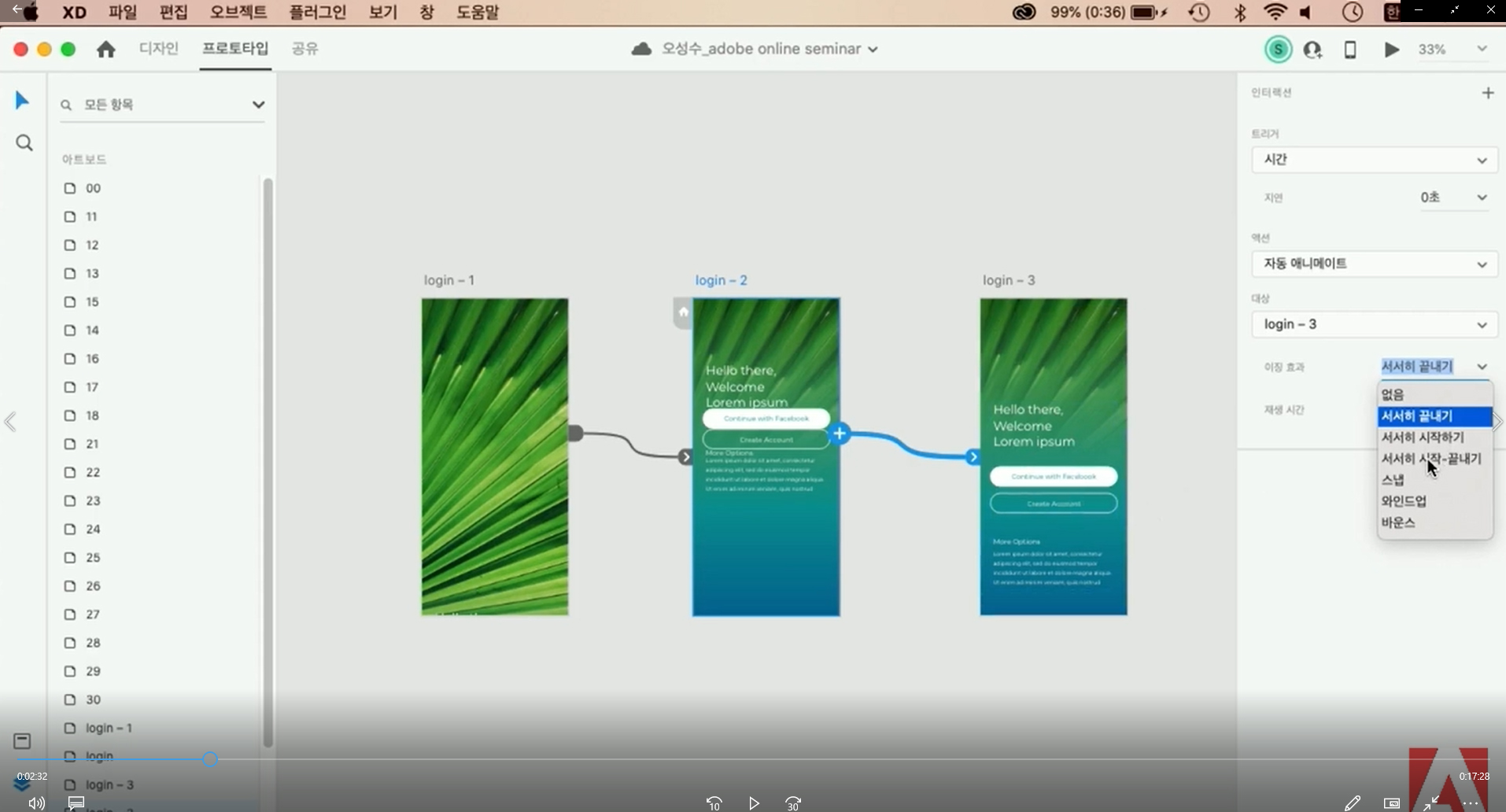
Task: Open the search tool in left toolbar
Action: 24,143
